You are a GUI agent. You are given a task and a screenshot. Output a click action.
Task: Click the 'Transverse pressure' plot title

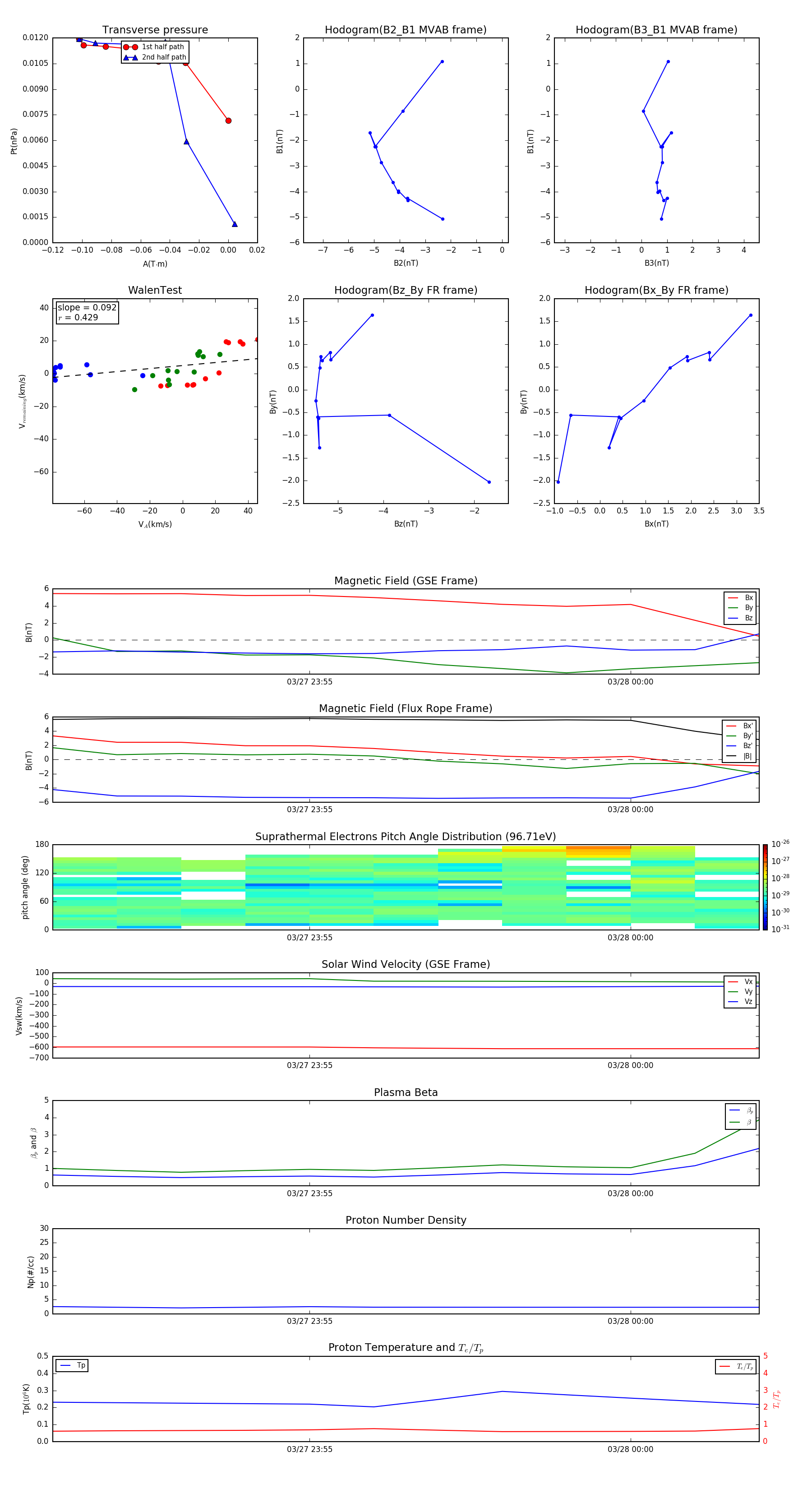pos(155,30)
